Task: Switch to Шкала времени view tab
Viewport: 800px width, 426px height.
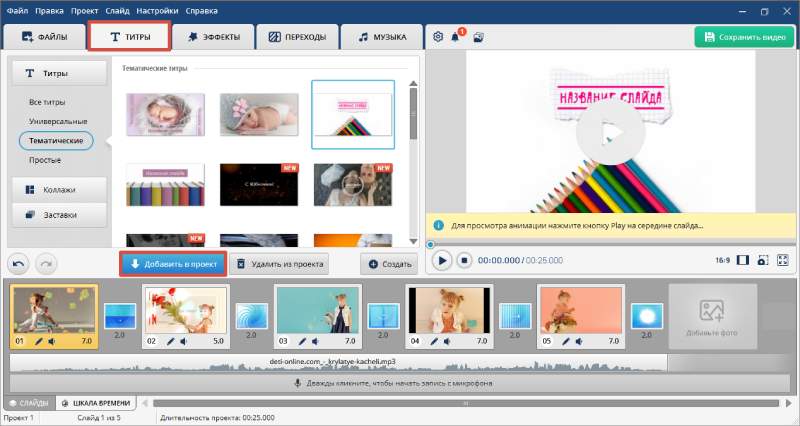Action: (96, 403)
